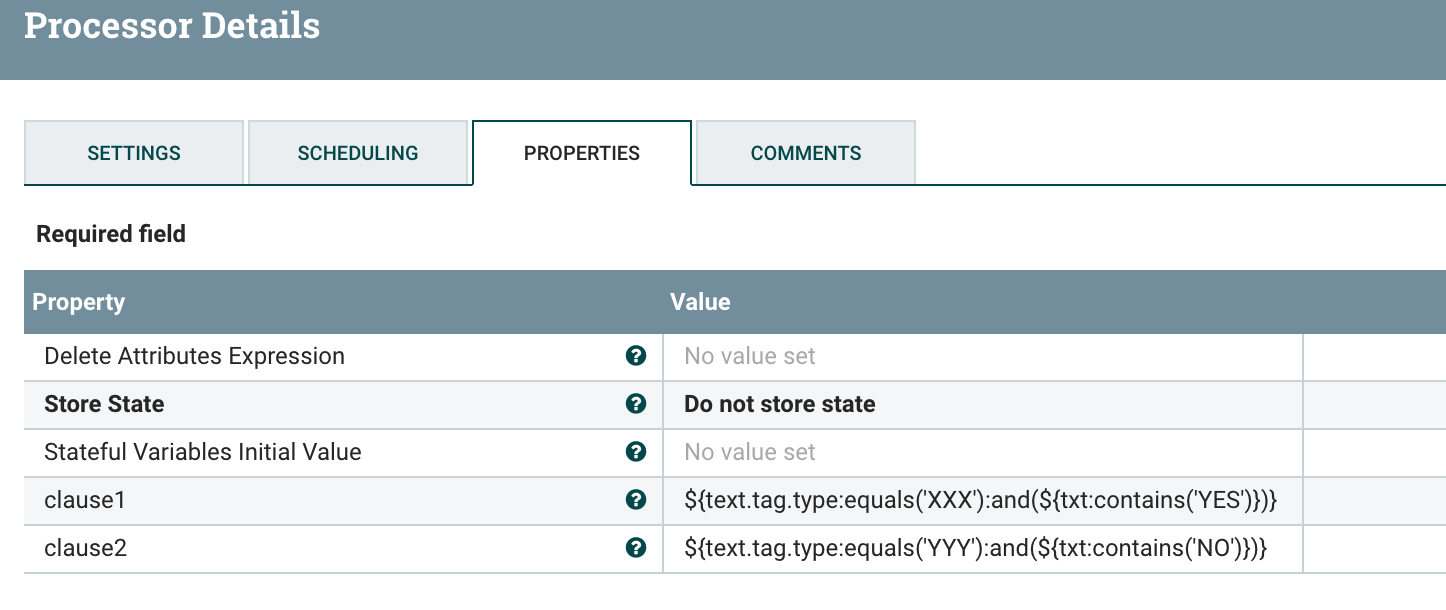Viewport: 1446px width, 610px height.
Task: Click help icon next to clause1
Action: click(x=635, y=500)
